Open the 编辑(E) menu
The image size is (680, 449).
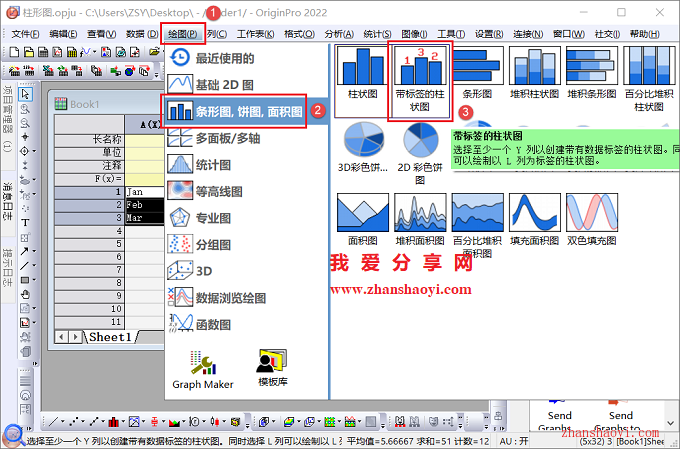click(63, 34)
